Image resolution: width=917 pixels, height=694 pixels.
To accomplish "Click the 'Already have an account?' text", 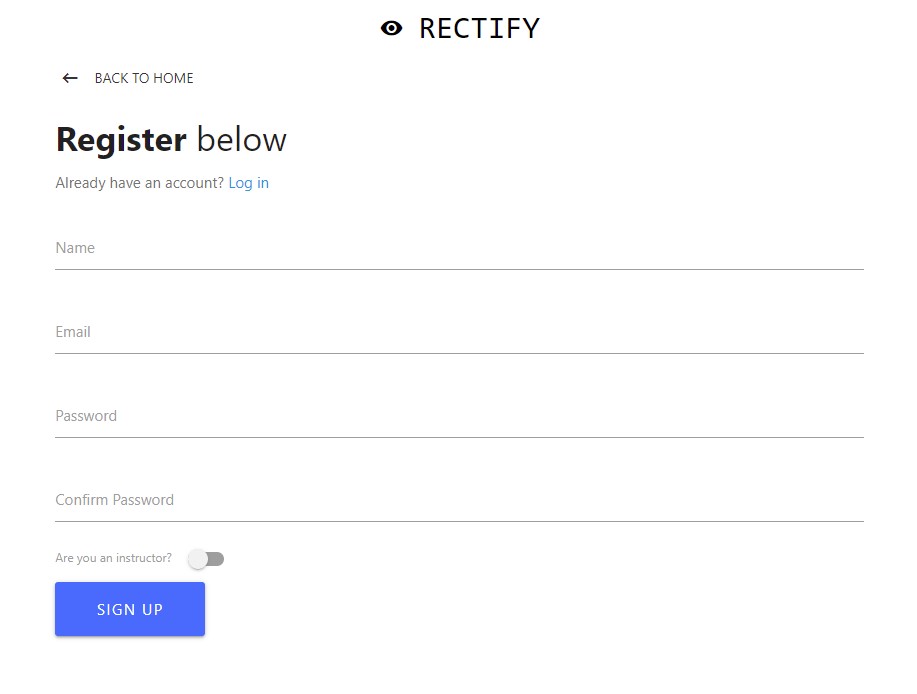I will (139, 183).
